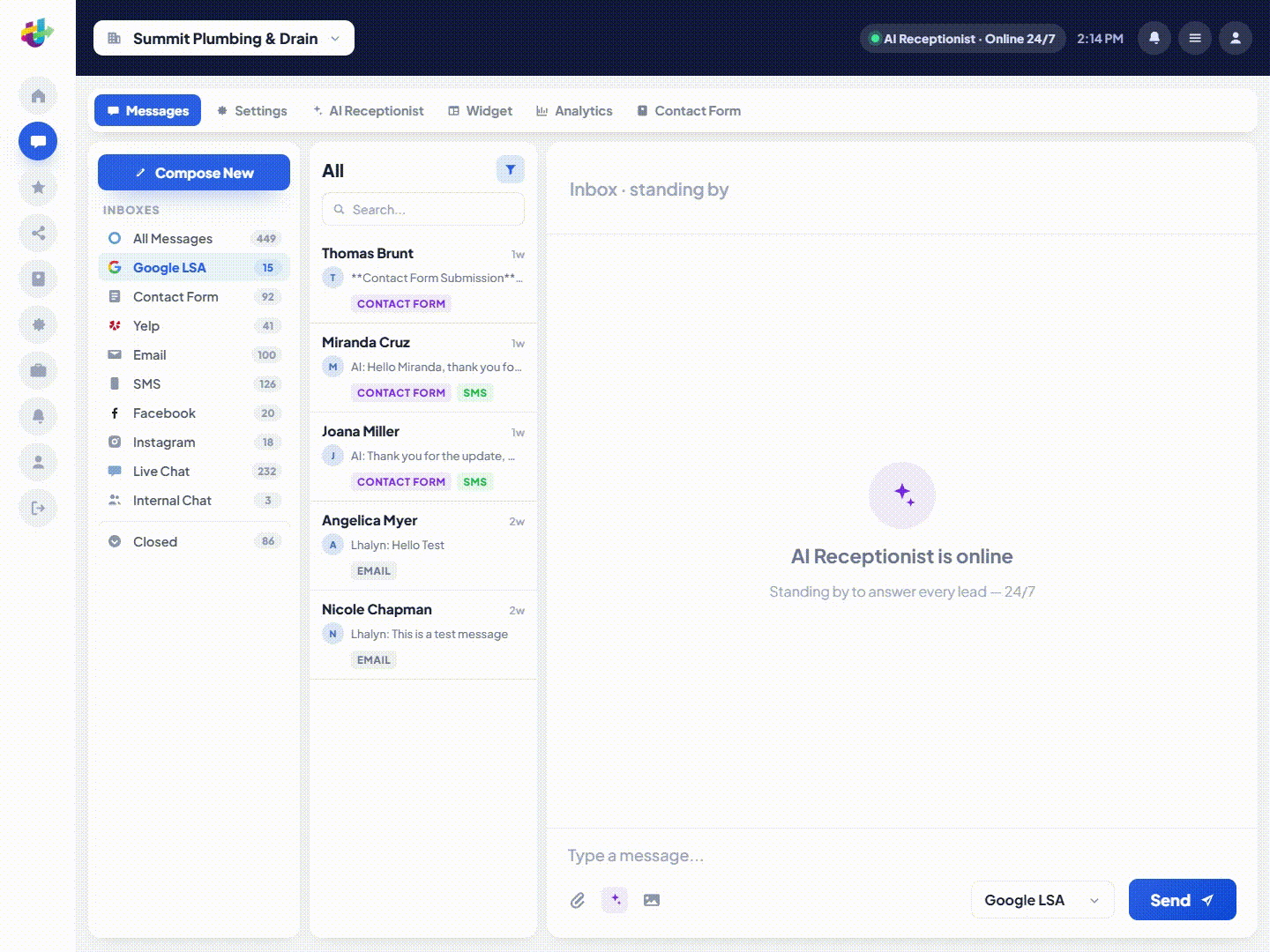Viewport: 1270px width, 952px height.
Task: Open the Widget tab
Action: (x=480, y=110)
